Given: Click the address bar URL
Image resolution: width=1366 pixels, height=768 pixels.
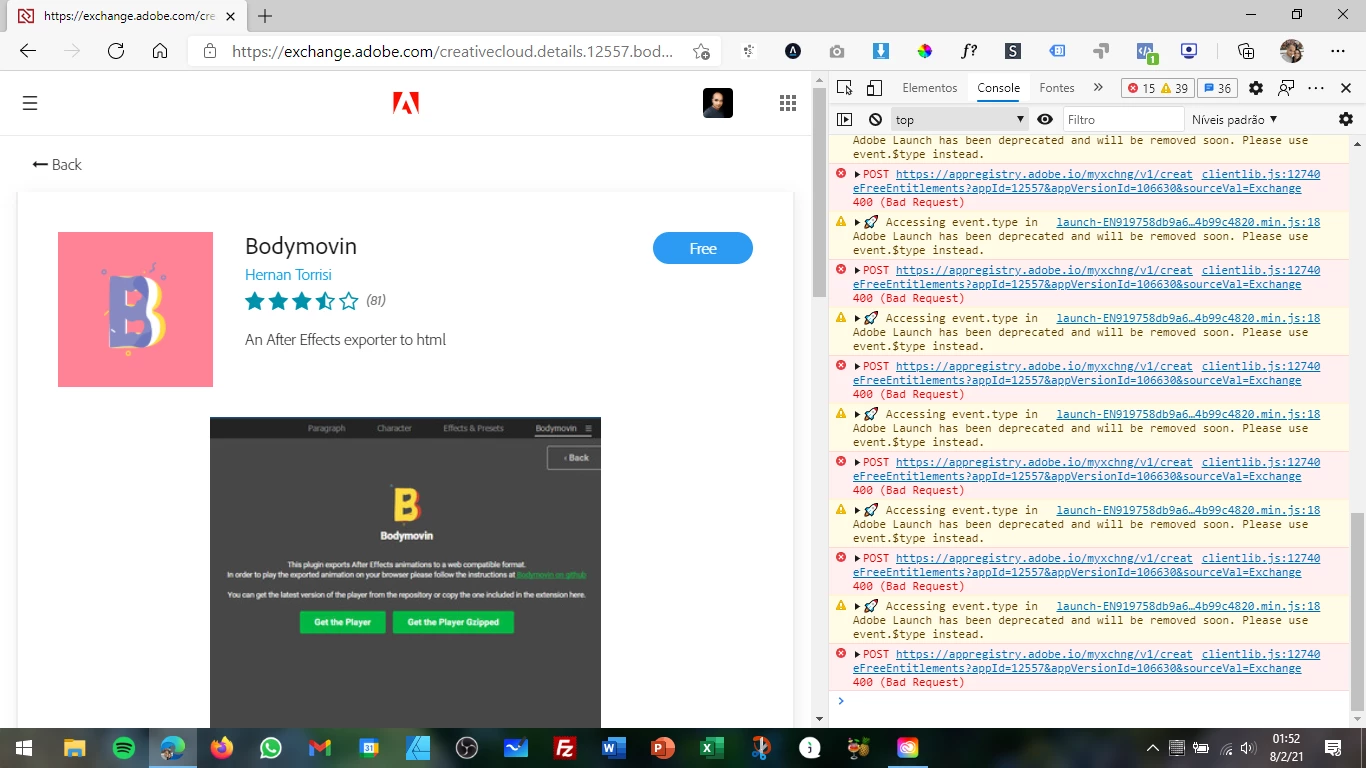Looking at the screenshot, I should [453, 51].
